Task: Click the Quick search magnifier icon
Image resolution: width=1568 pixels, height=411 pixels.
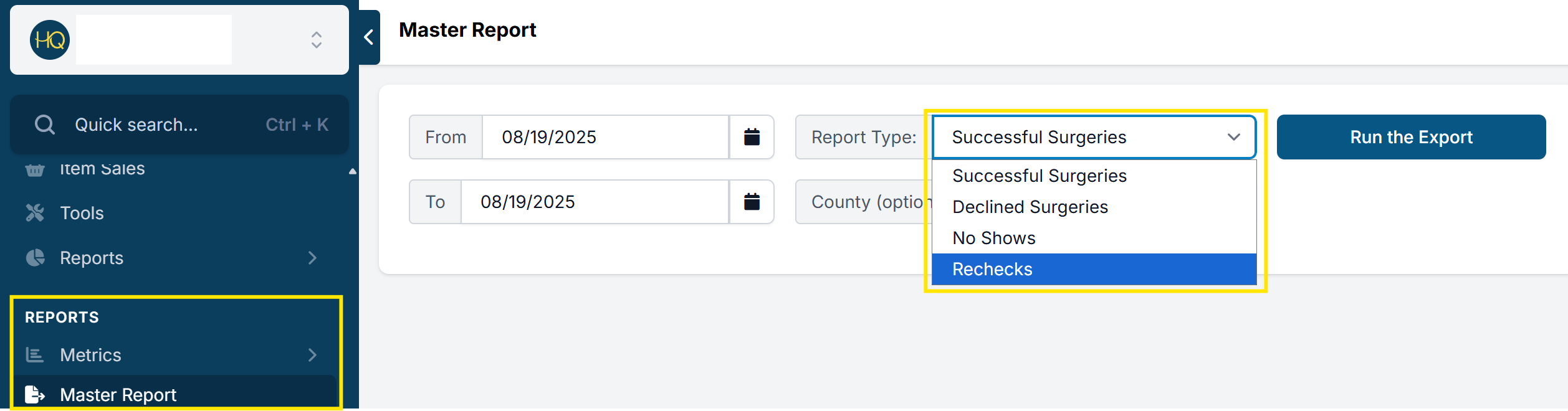Action: 45,125
